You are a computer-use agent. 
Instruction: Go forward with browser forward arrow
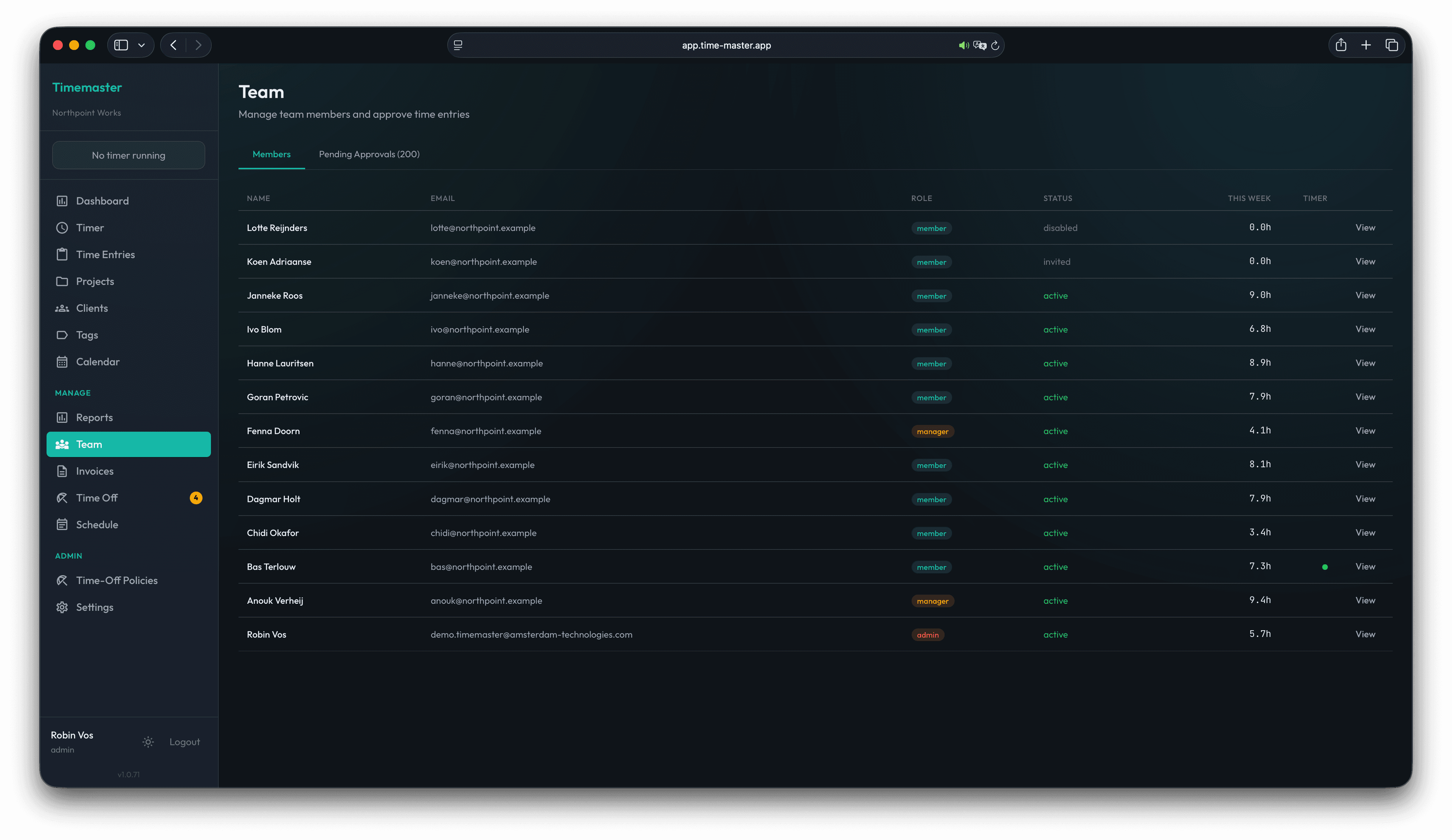coord(198,45)
